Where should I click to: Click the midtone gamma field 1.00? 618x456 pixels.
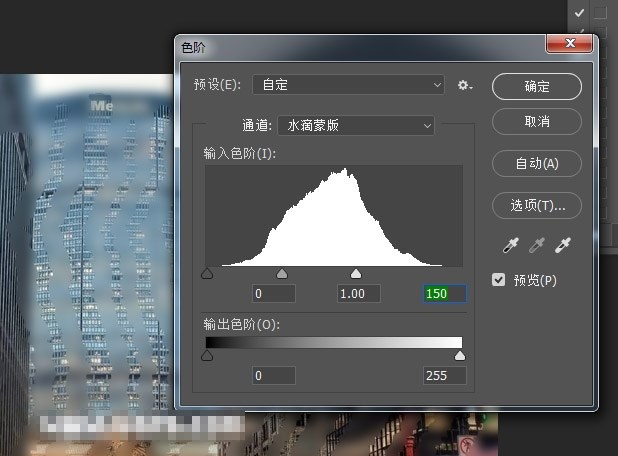pos(359,294)
